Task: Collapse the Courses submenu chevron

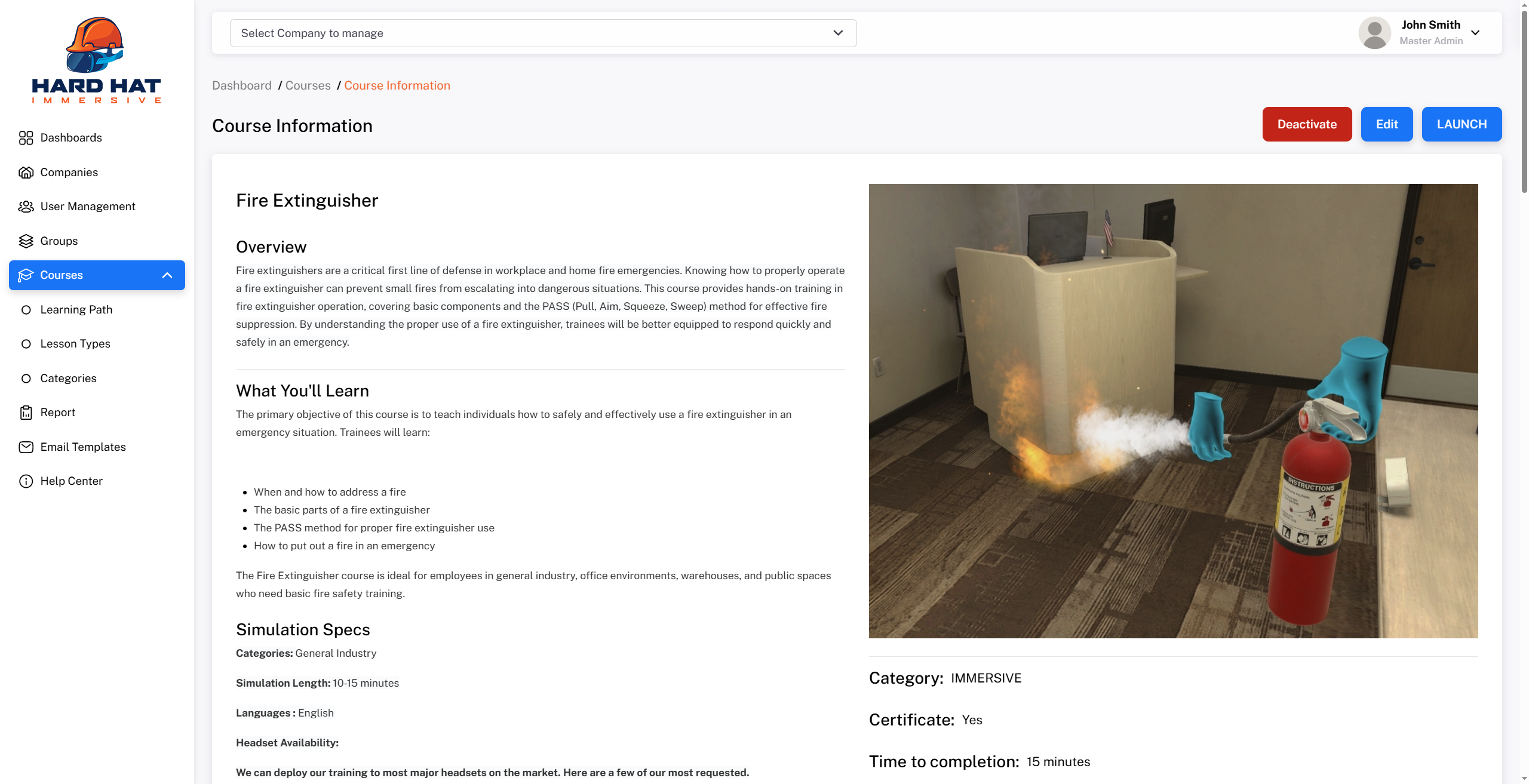Action: [x=167, y=275]
